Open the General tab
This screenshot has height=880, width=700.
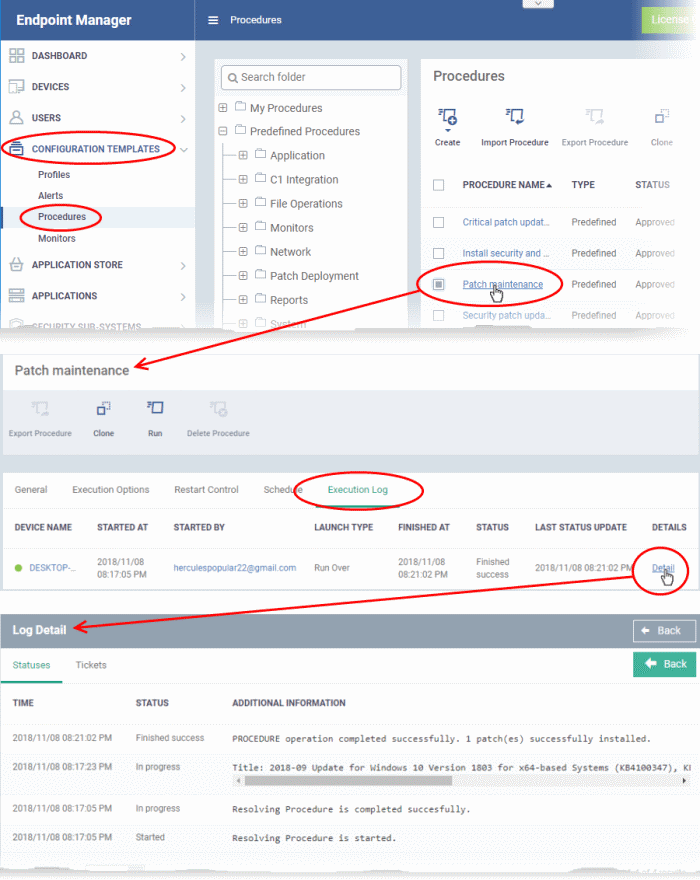pyautogui.click(x=31, y=489)
